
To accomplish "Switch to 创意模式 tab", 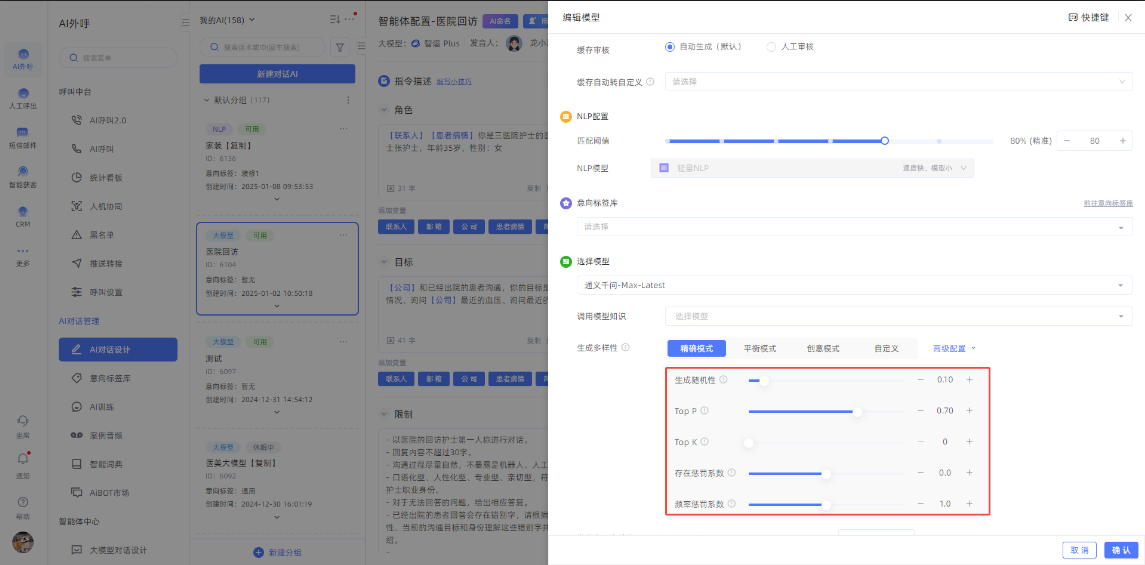I will [x=822, y=348].
